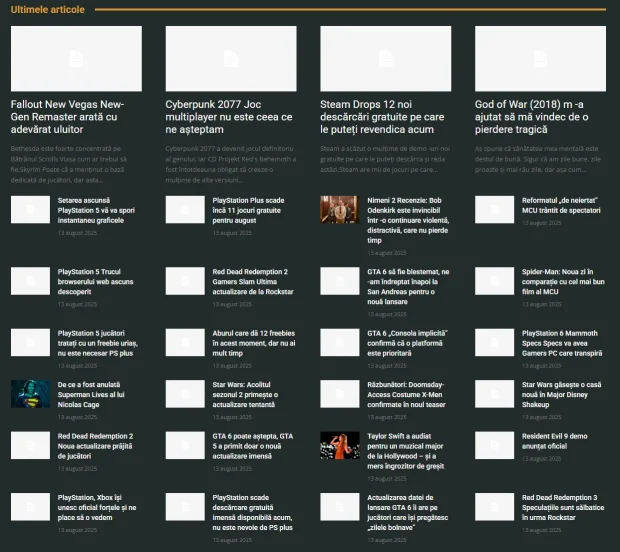The height and width of the screenshot is (552, 620).
Task: Open 'GTA 6 Consola implicită' article
Action: click(x=407, y=343)
